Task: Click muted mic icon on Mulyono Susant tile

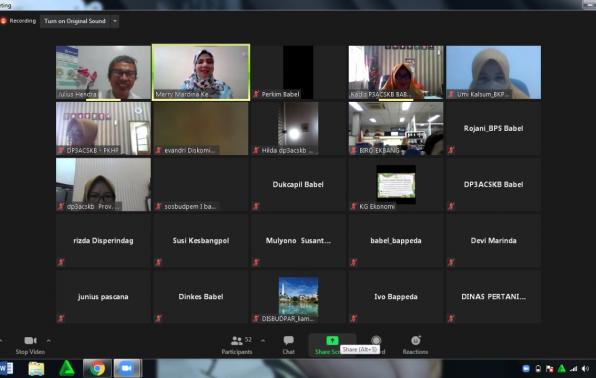Action: pos(256,262)
